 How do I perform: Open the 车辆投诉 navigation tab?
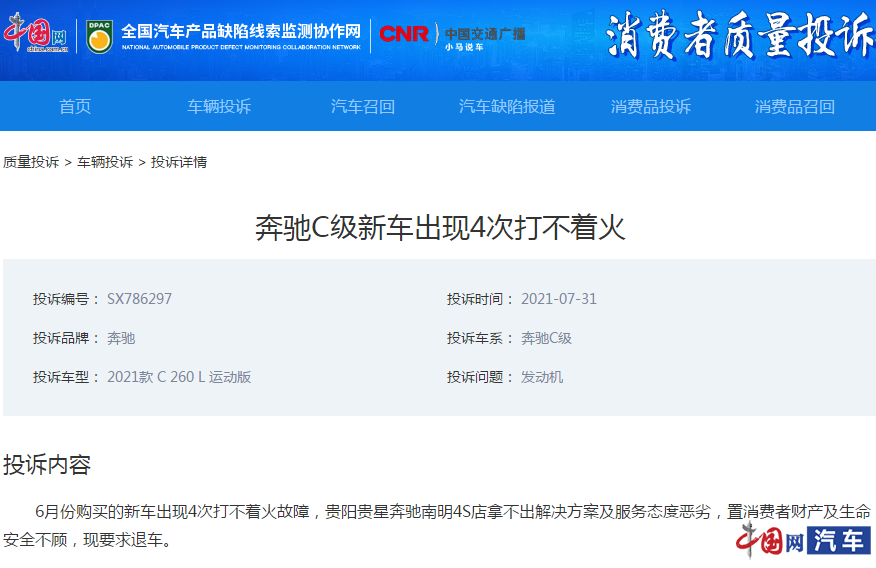(x=219, y=107)
